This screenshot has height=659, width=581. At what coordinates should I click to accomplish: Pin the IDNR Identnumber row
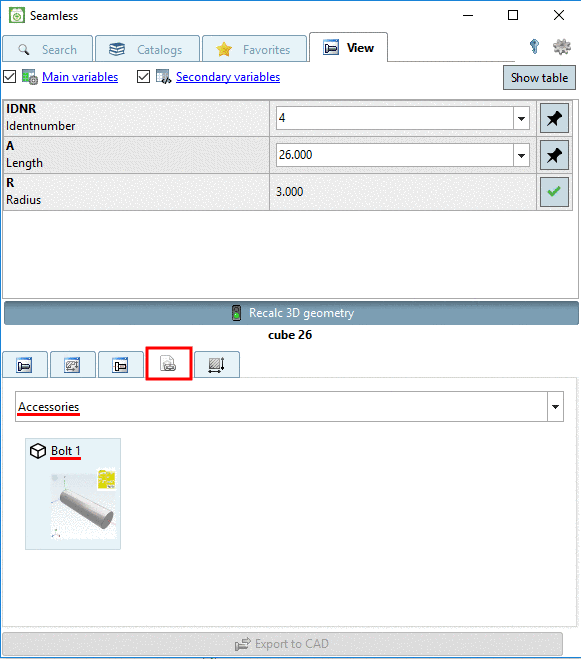554,118
